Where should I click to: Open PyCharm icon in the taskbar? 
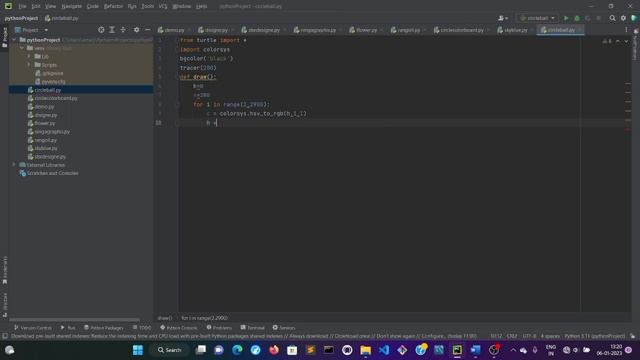[x=457, y=350]
